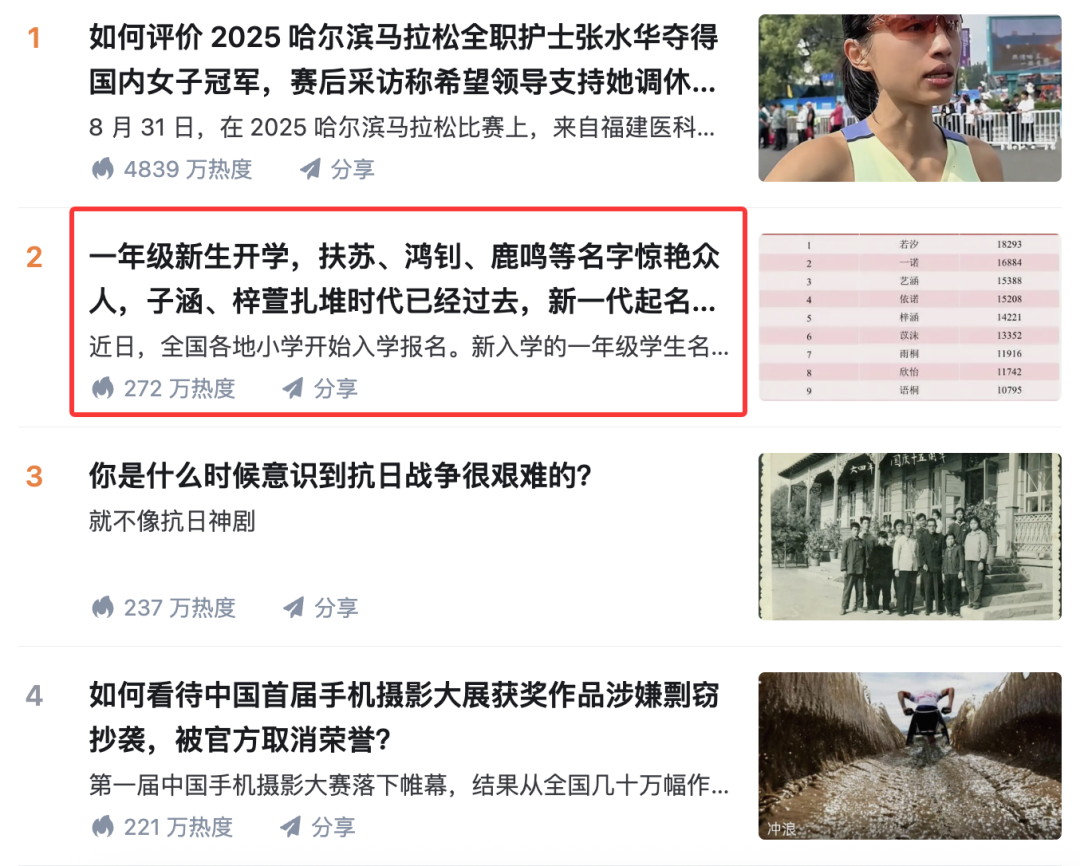Click share icon on the phone photography post
Screen dimensions: 1080x866
(x=291, y=827)
